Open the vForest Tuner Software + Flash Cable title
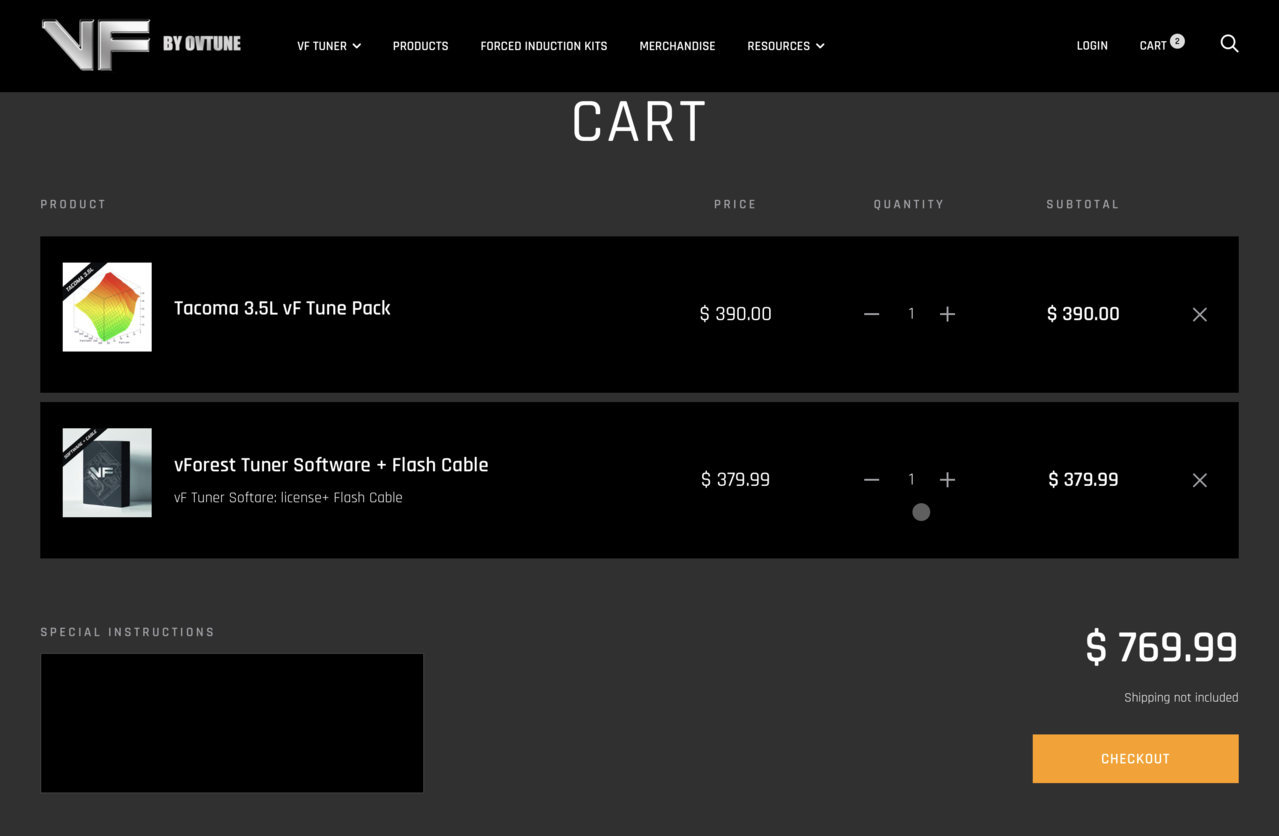1279x836 pixels. pyautogui.click(x=331, y=465)
